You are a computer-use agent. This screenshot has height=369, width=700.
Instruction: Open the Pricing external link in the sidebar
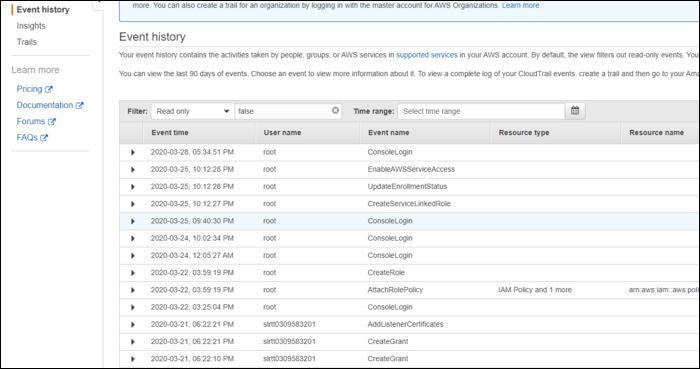click(x=34, y=89)
